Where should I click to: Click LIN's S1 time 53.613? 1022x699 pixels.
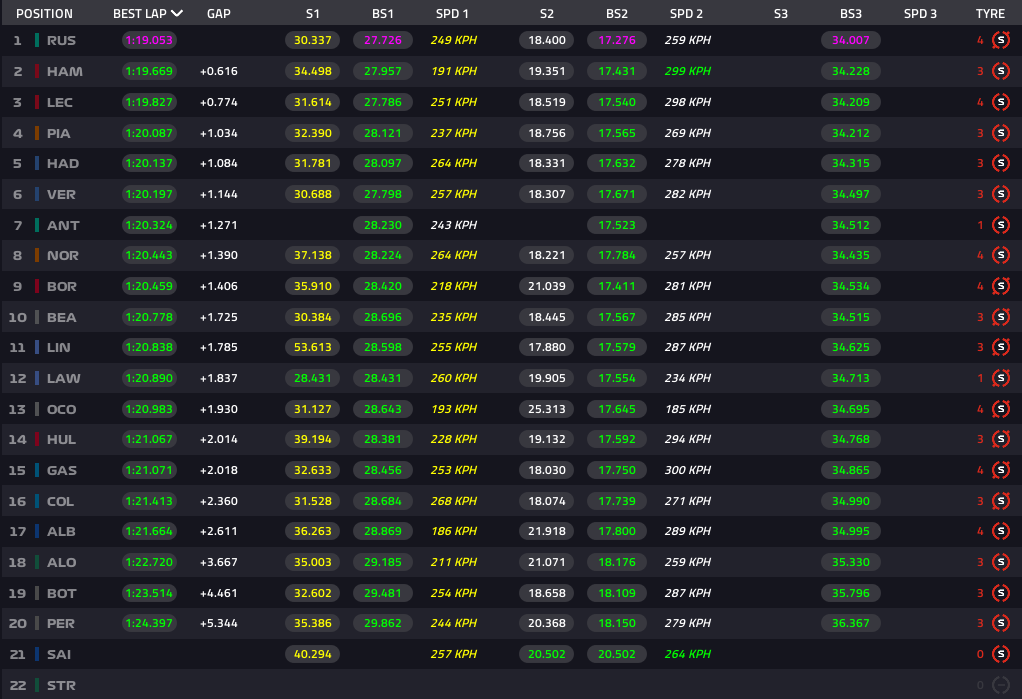coord(313,347)
